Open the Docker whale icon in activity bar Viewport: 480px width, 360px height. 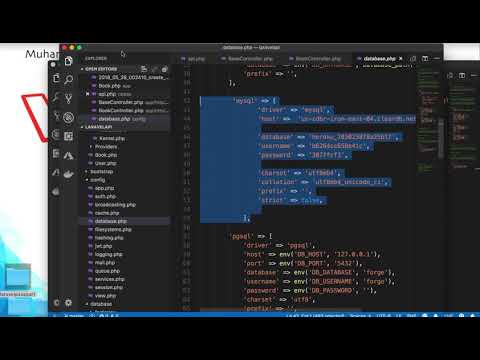[68, 174]
